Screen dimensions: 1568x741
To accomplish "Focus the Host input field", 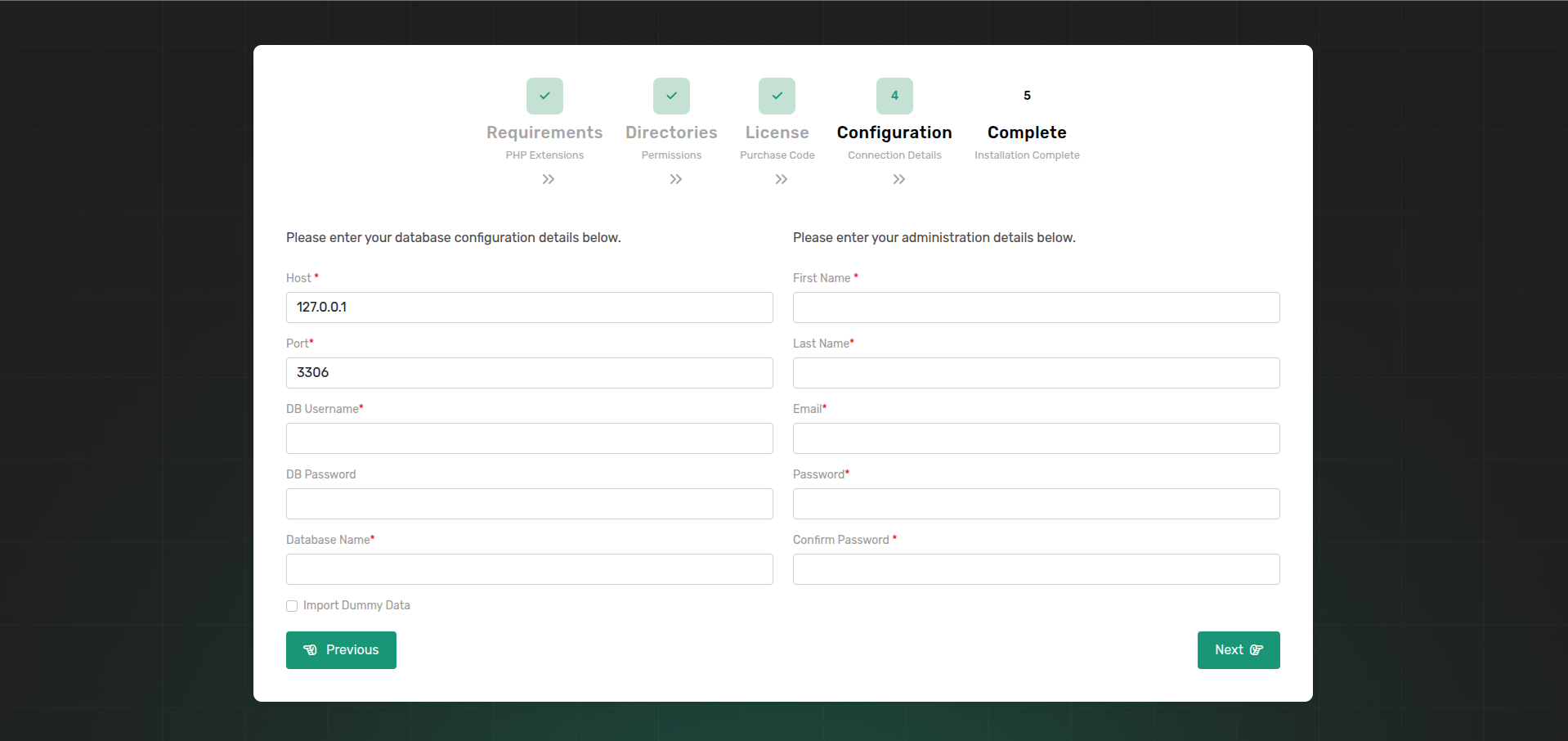I will point(529,308).
